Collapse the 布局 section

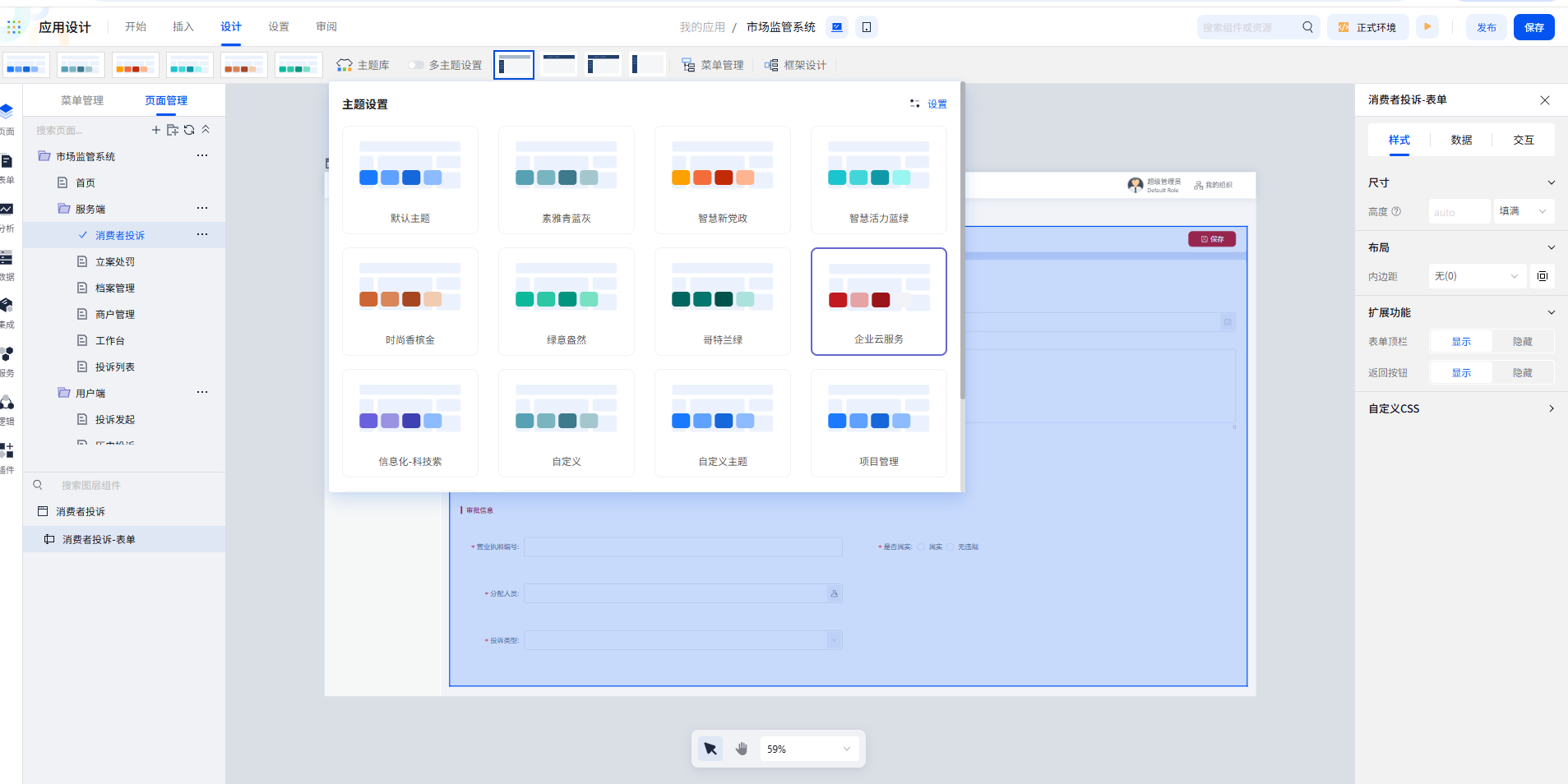click(1552, 247)
